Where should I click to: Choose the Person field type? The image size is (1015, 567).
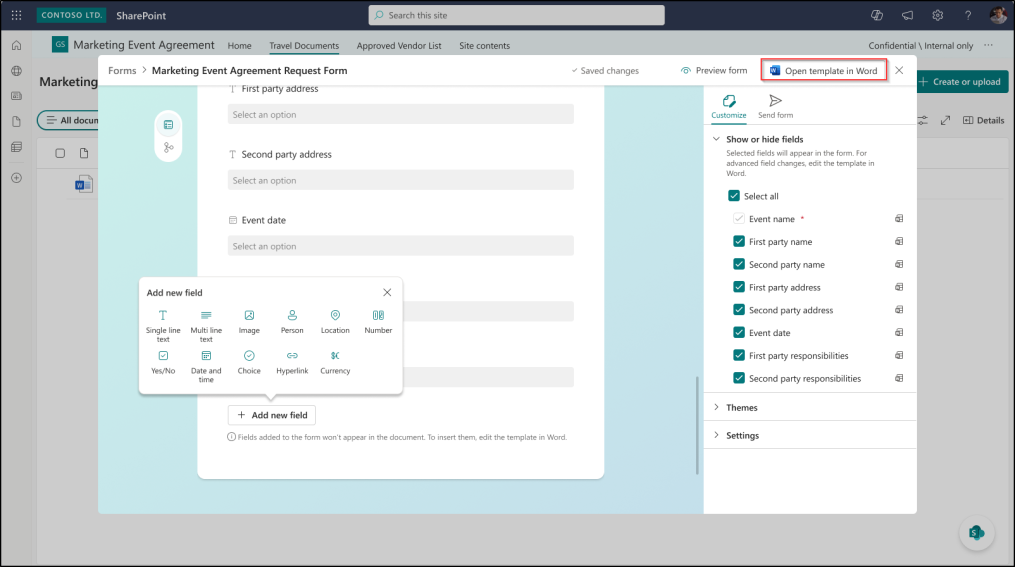point(292,321)
